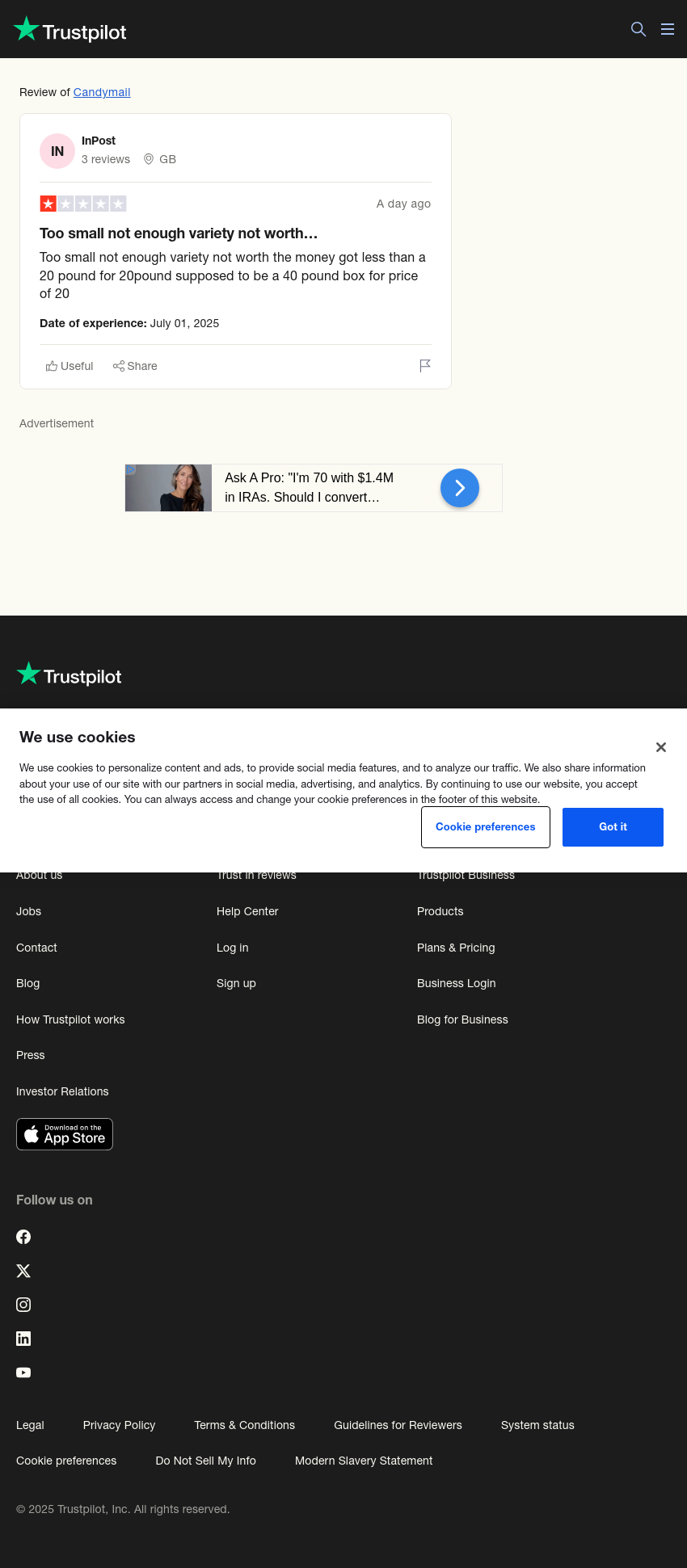Image resolution: width=687 pixels, height=1568 pixels.
Task: Download on the App Store badge
Action: [65, 1134]
